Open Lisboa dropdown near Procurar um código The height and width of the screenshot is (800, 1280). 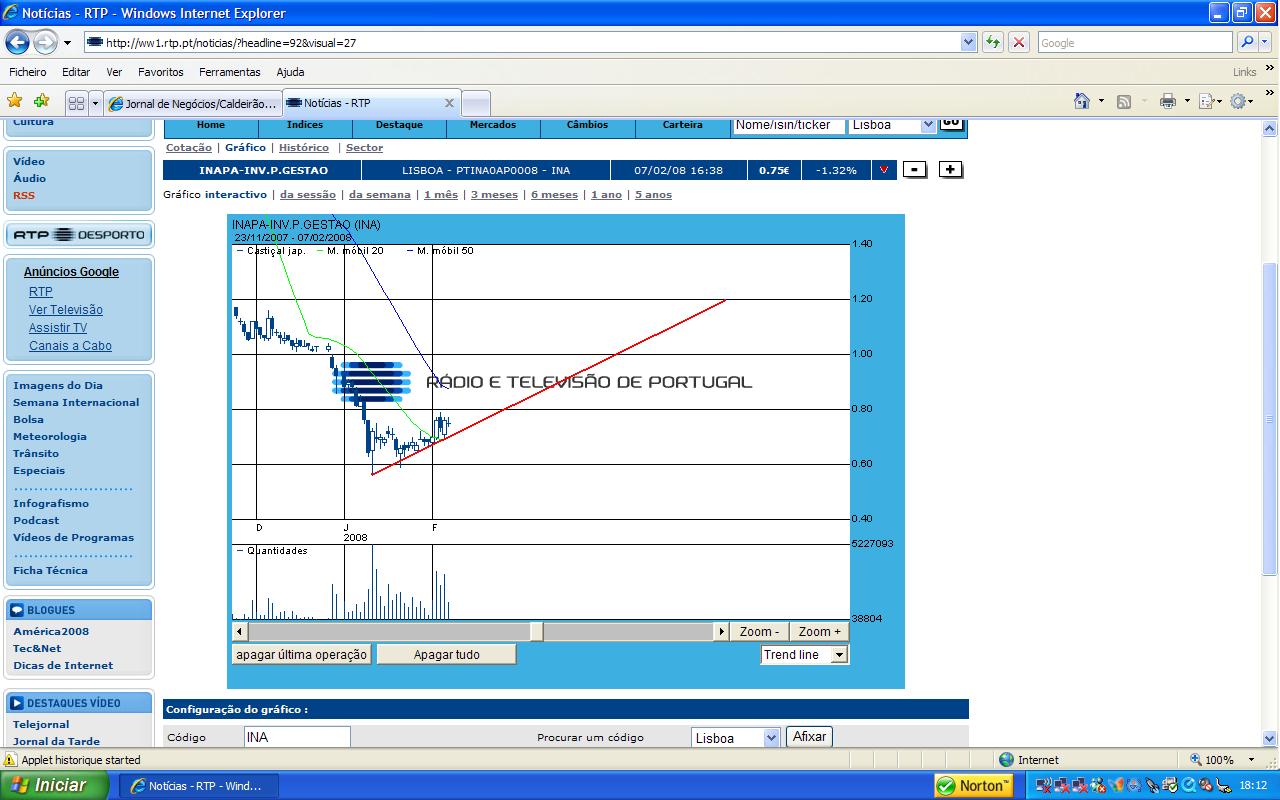pos(771,738)
